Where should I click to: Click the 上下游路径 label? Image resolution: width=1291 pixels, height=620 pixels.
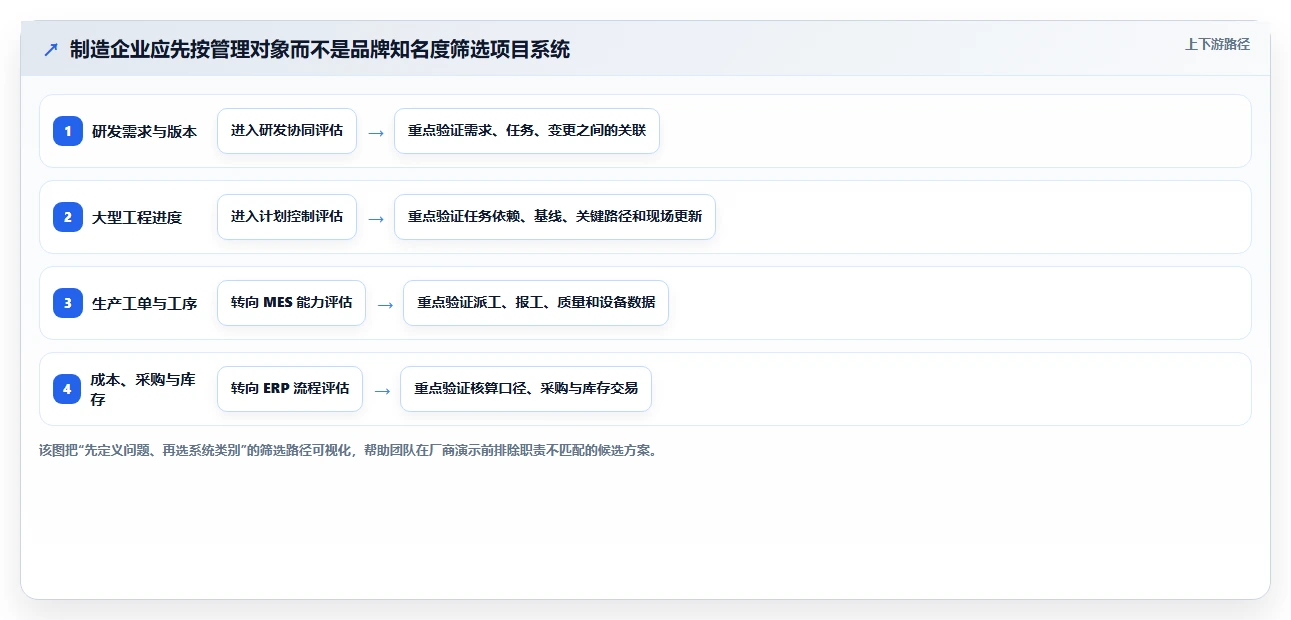click(1217, 44)
